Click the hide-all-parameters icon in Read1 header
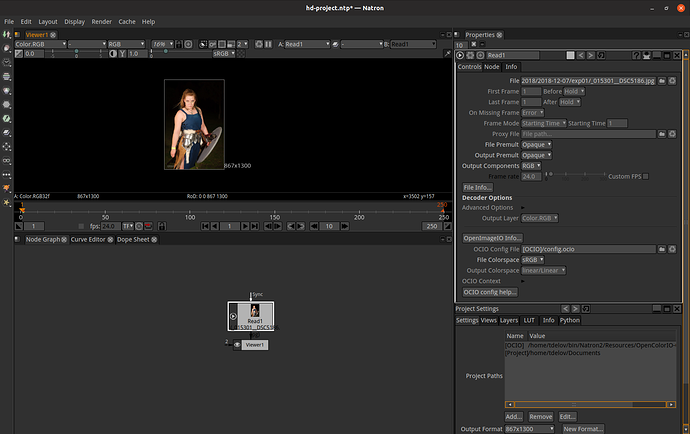Image resolution: width=690 pixels, height=434 pixels. coord(646,55)
